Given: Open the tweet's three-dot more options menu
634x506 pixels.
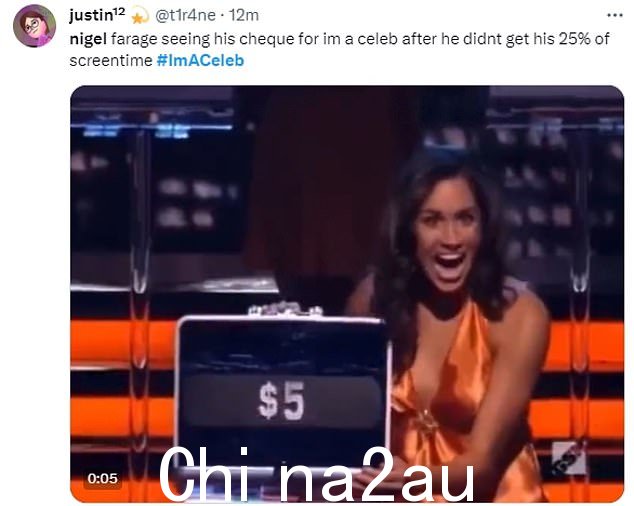Looking at the screenshot, I should coord(615,15).
